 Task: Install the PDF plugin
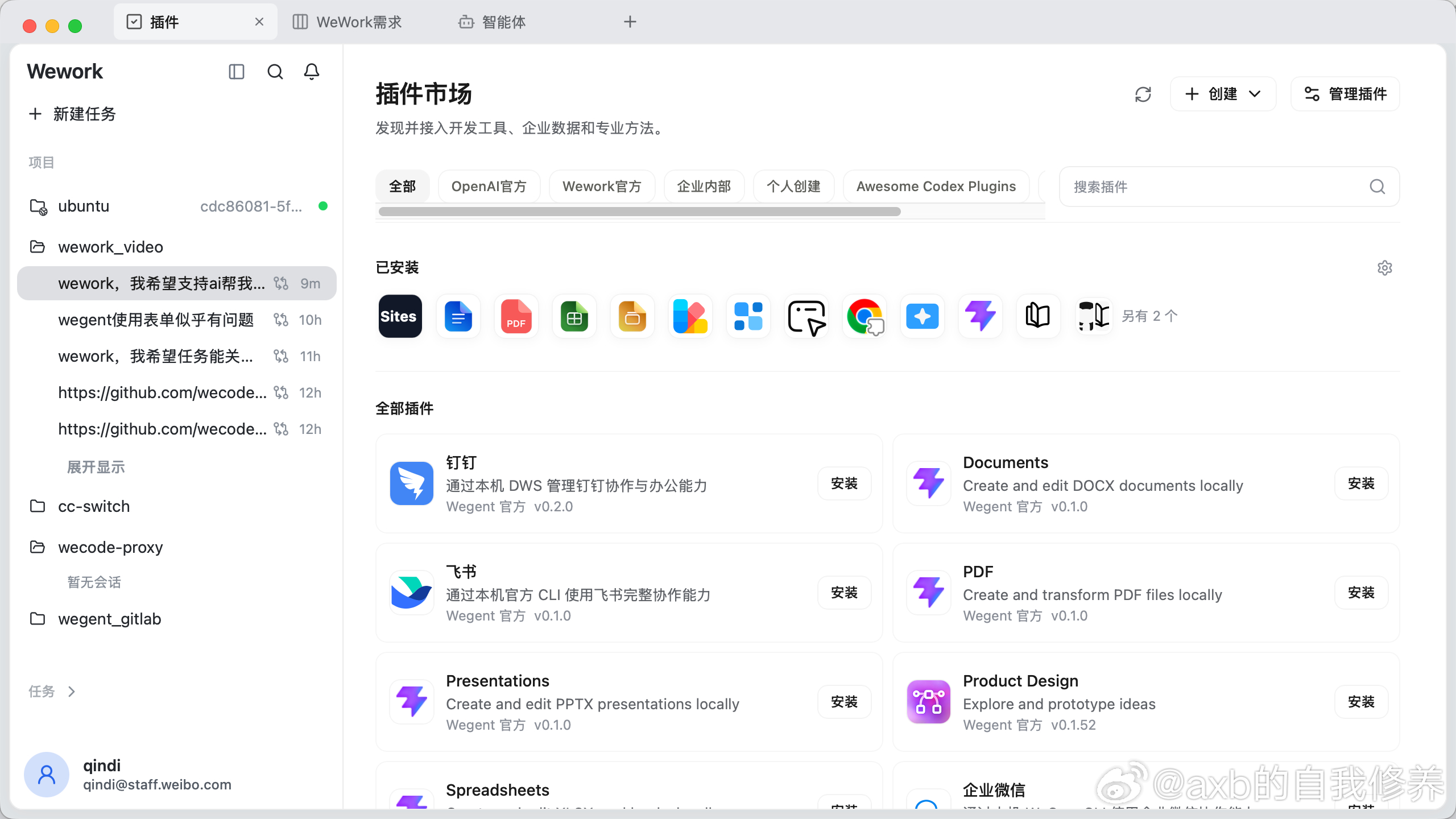pyautogui.click(x=1361, y=593)
